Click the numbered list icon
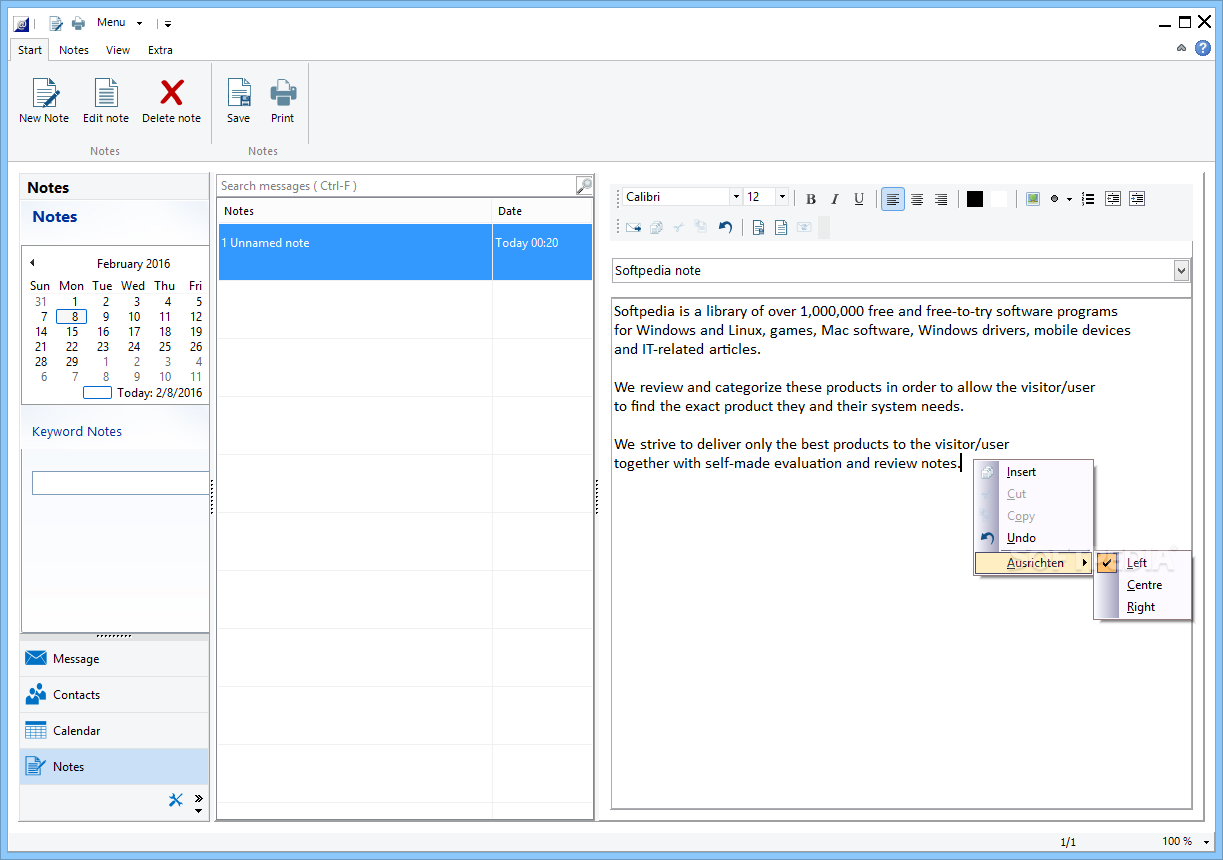 click(1089, 199)
